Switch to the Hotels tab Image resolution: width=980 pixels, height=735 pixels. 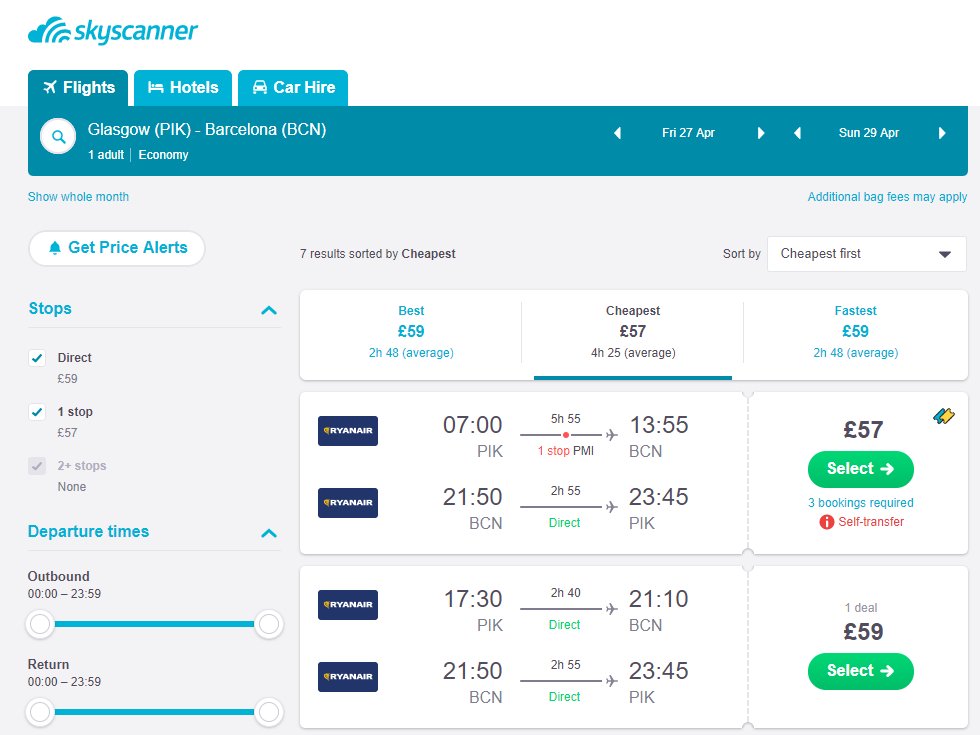click(x=183, y=87)
